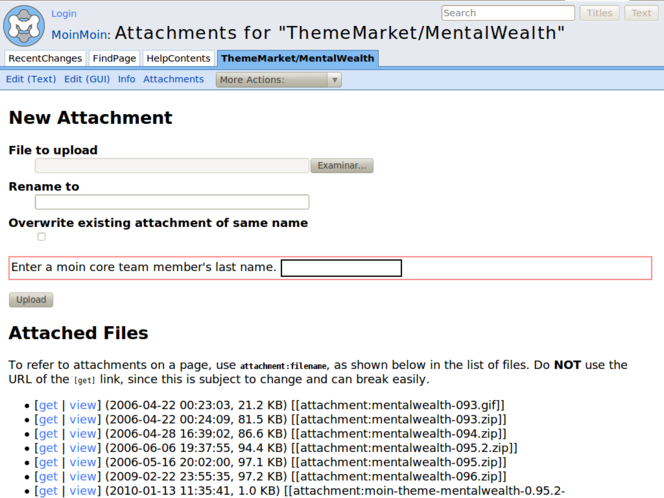This screenshot has width=664, height=498.
Task: Click the Examinar file browse button
Action: 341,165
